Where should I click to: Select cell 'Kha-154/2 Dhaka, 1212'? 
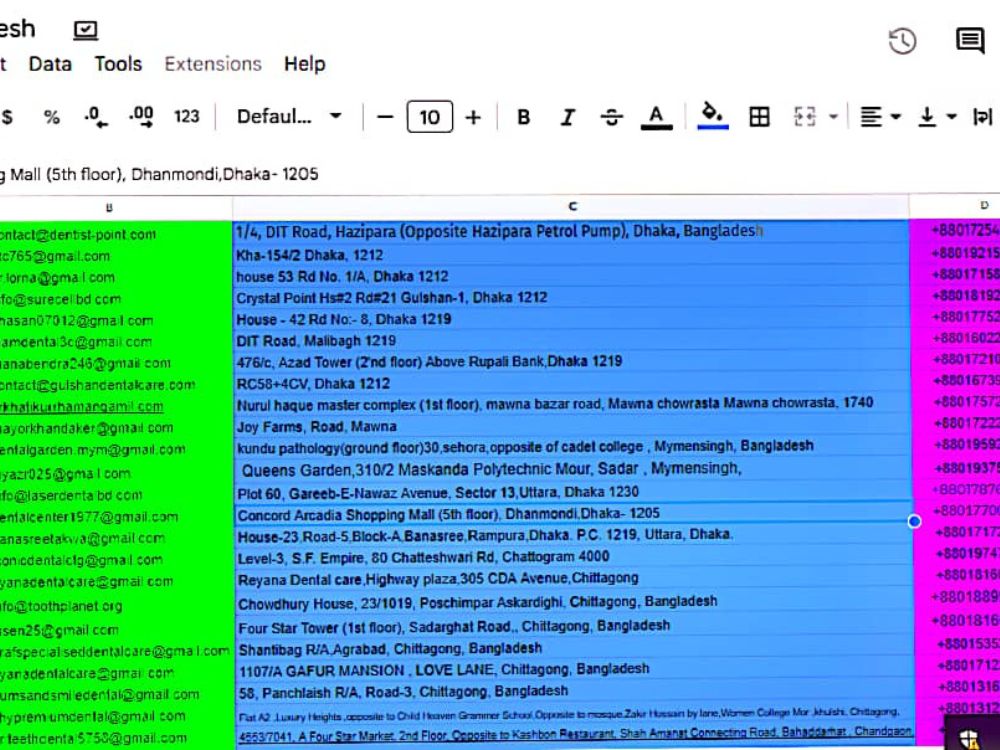[x=571, y=254]
